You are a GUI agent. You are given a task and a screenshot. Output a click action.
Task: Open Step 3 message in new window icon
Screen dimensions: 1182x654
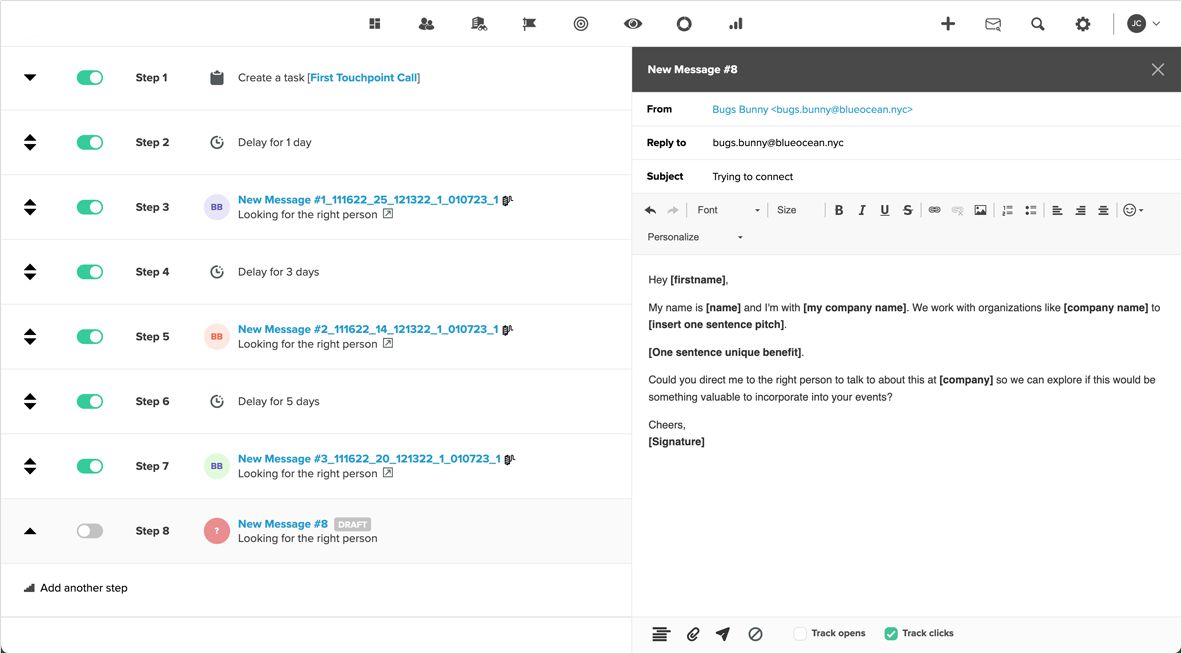point(387,214)
